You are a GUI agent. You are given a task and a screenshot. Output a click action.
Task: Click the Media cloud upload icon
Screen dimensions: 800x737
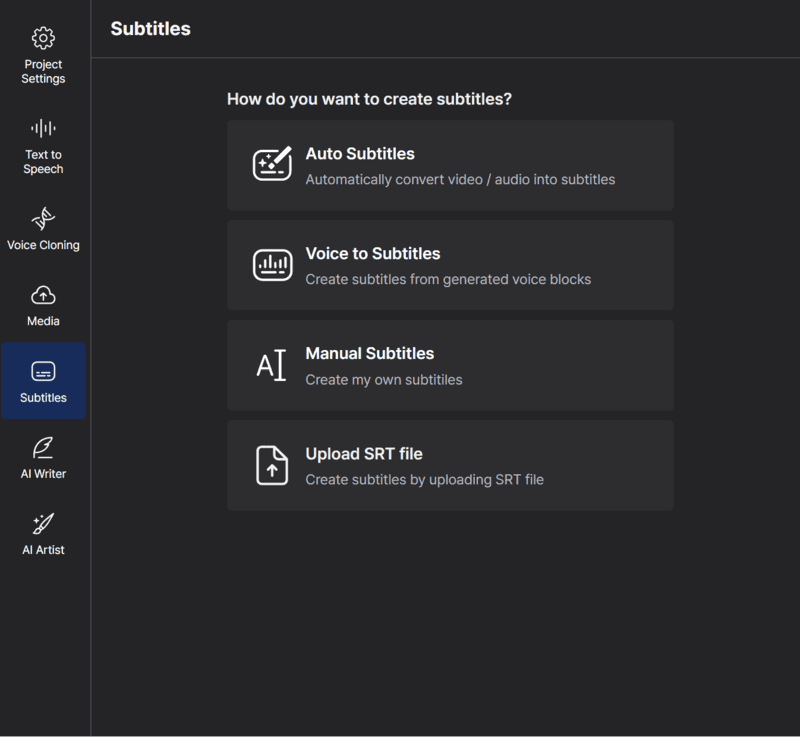pyautogui.click(x=43, y=295)
